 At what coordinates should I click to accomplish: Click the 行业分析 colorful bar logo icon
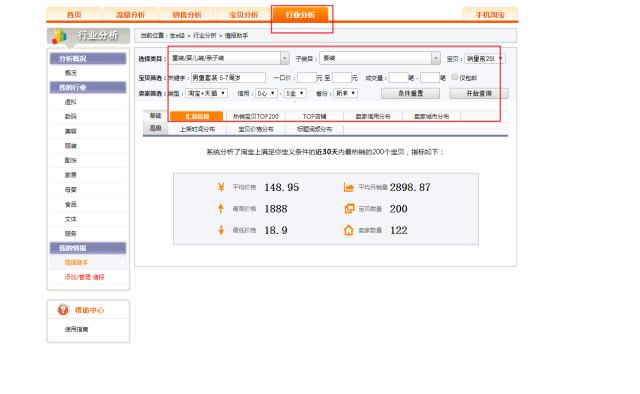60,36
